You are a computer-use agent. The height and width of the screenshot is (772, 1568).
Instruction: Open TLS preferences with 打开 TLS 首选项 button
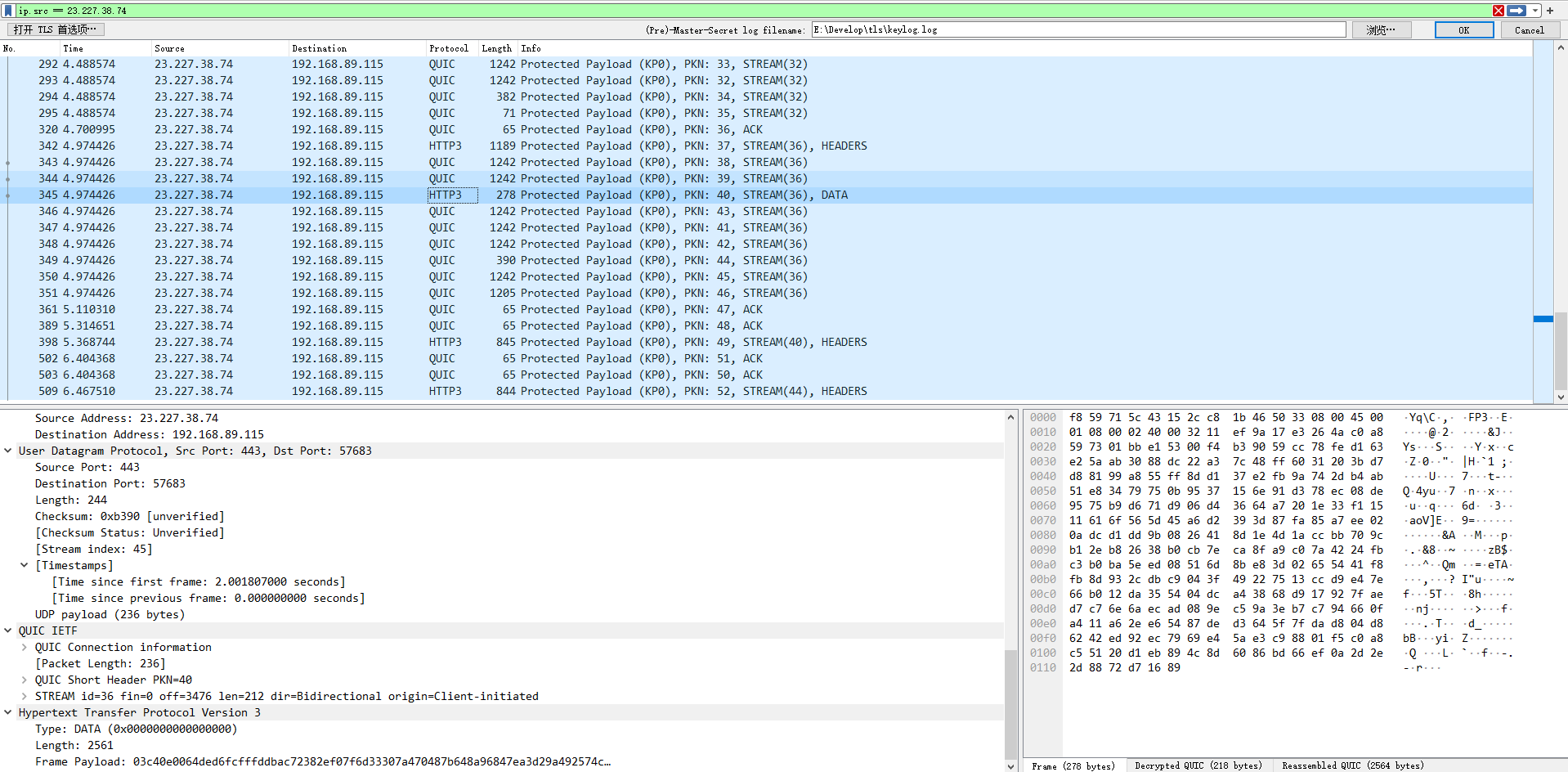(56, 29)
